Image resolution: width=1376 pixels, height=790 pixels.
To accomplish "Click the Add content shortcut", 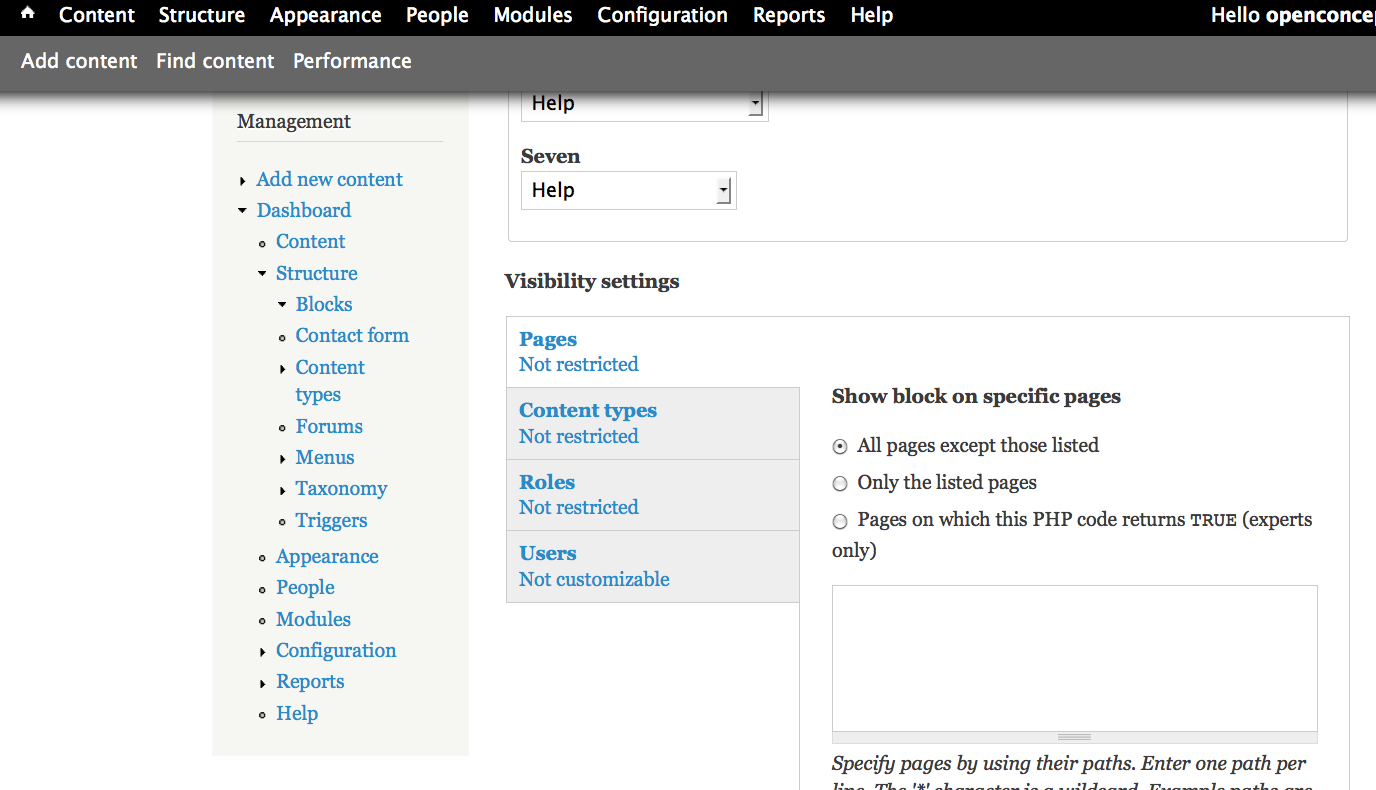I will [79, 61].
